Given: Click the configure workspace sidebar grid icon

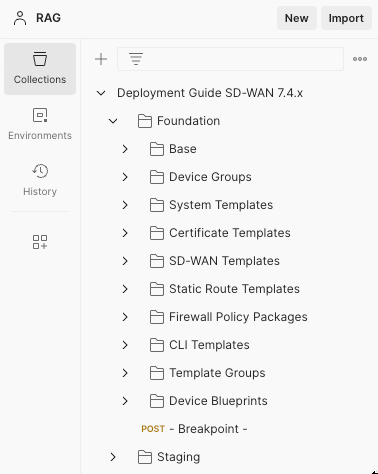Looking at the screenshot, I should click(40, 242).
